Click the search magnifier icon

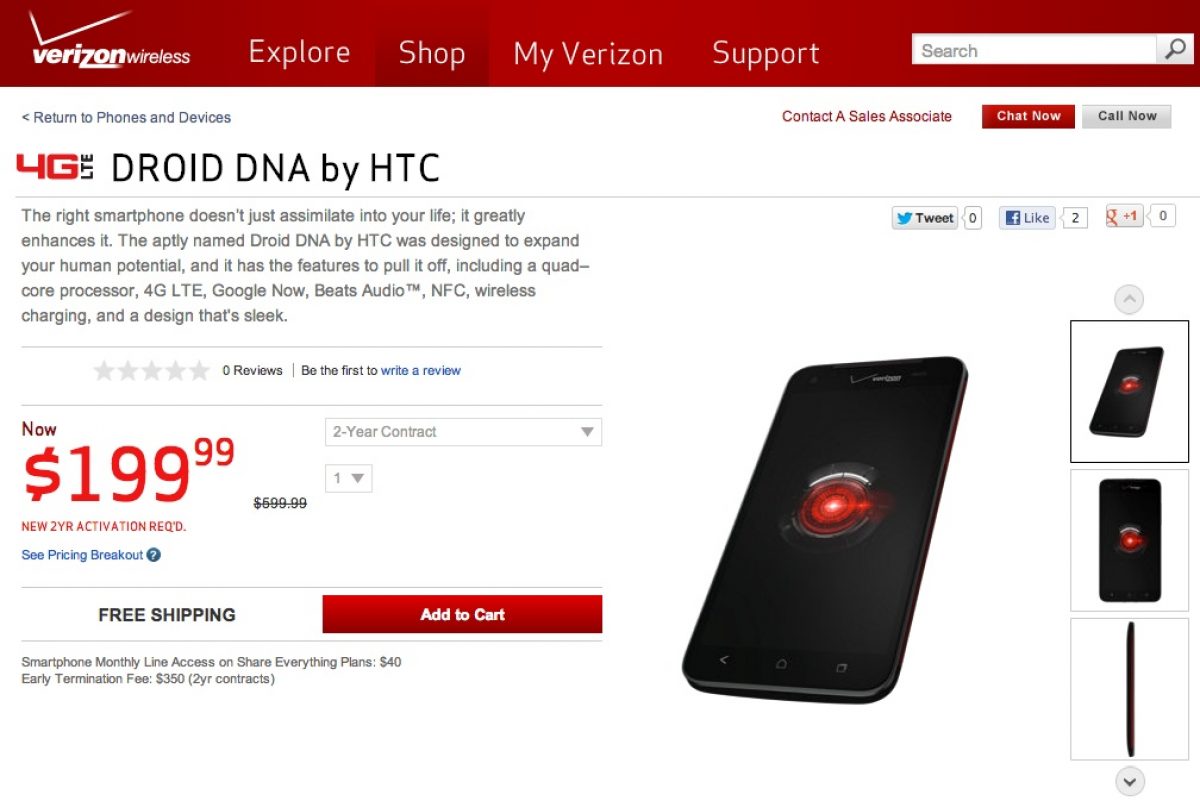[x=1172, y=50]
